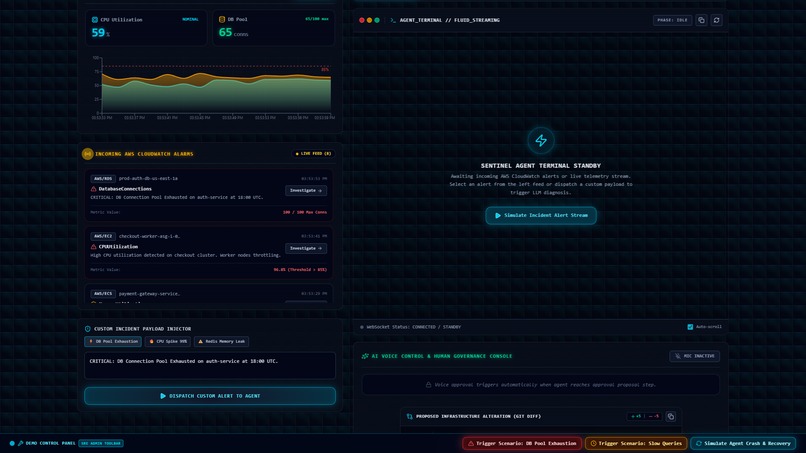Click the NOMINAL status label
Screen dimensions: 806x453
(190, 20)
